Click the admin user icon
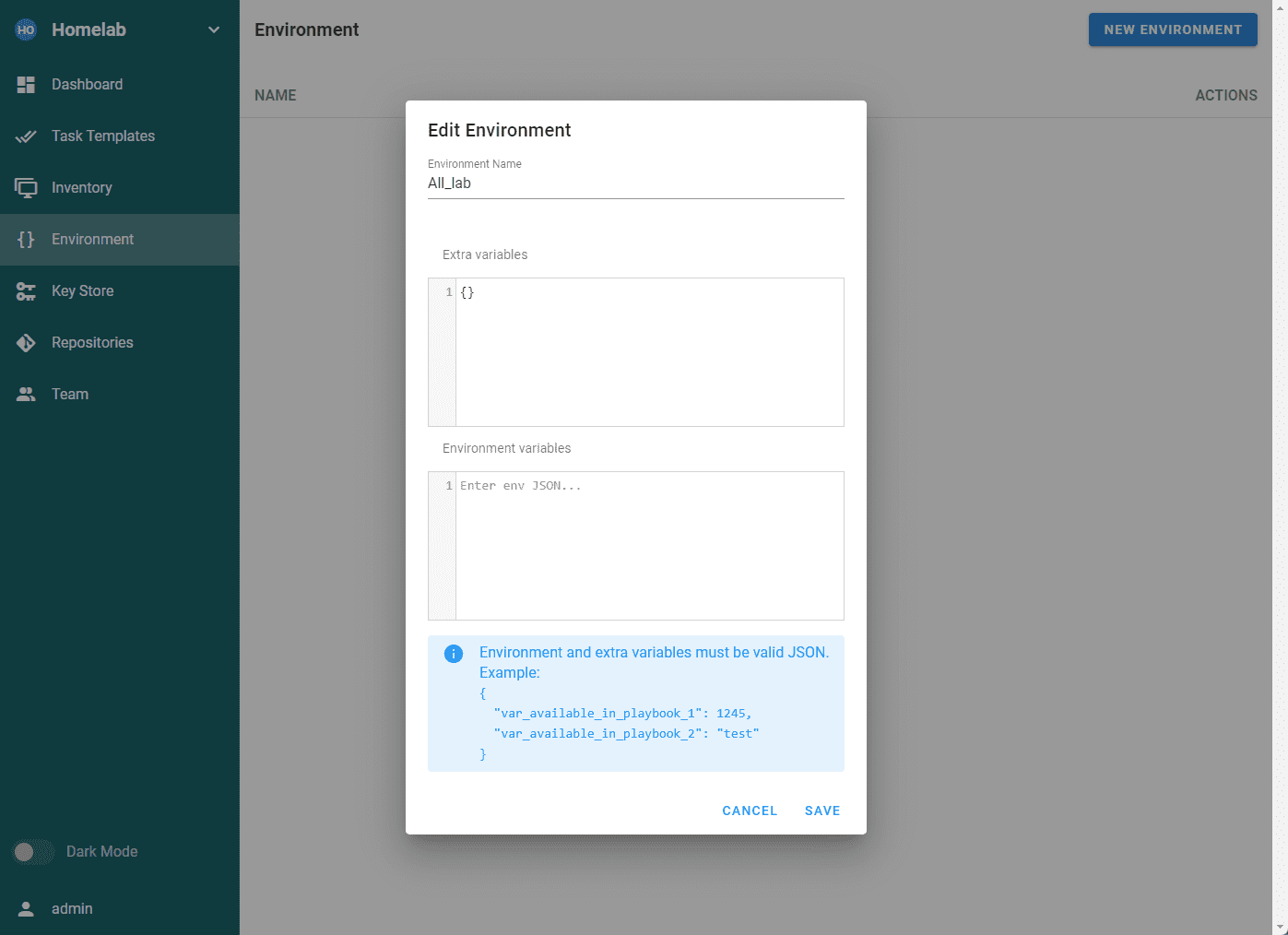Image resolution: width=1288 pixels, height=935 pixels. click(x=26, y=909)
